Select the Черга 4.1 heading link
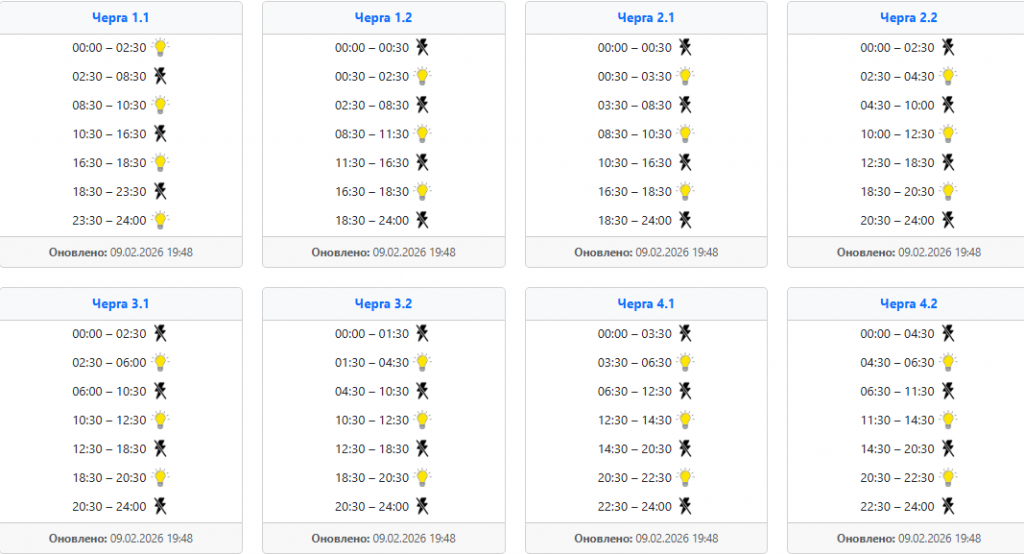Viewport: 1024px width, 554px height. coord(646,304)
